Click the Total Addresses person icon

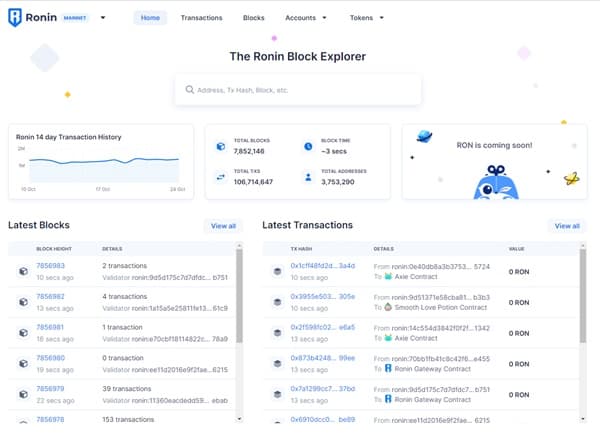click(x=308, y=177)
